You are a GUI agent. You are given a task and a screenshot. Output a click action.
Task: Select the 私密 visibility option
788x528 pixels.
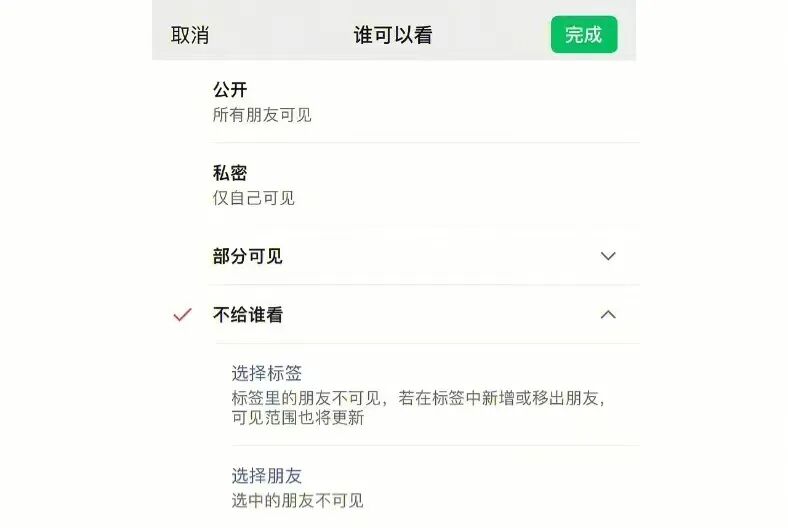click(x=394, y=185)
